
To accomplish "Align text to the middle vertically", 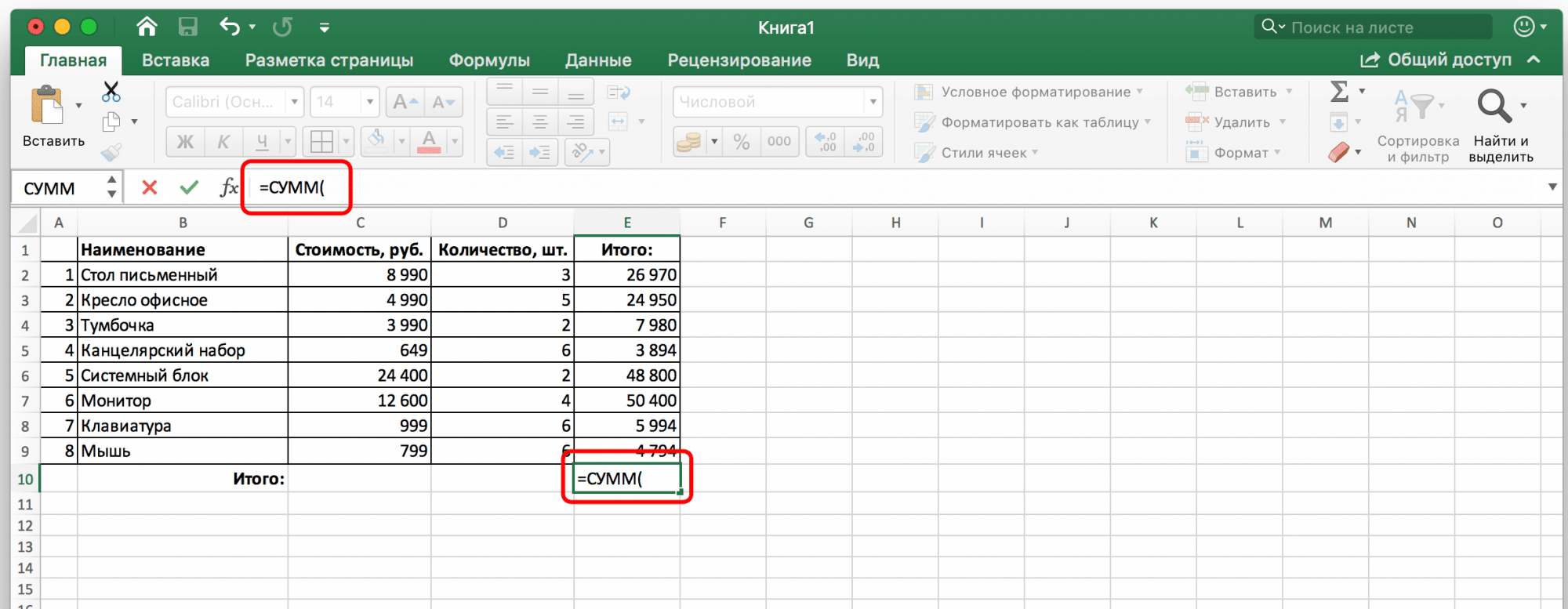I will click(540, 92).
